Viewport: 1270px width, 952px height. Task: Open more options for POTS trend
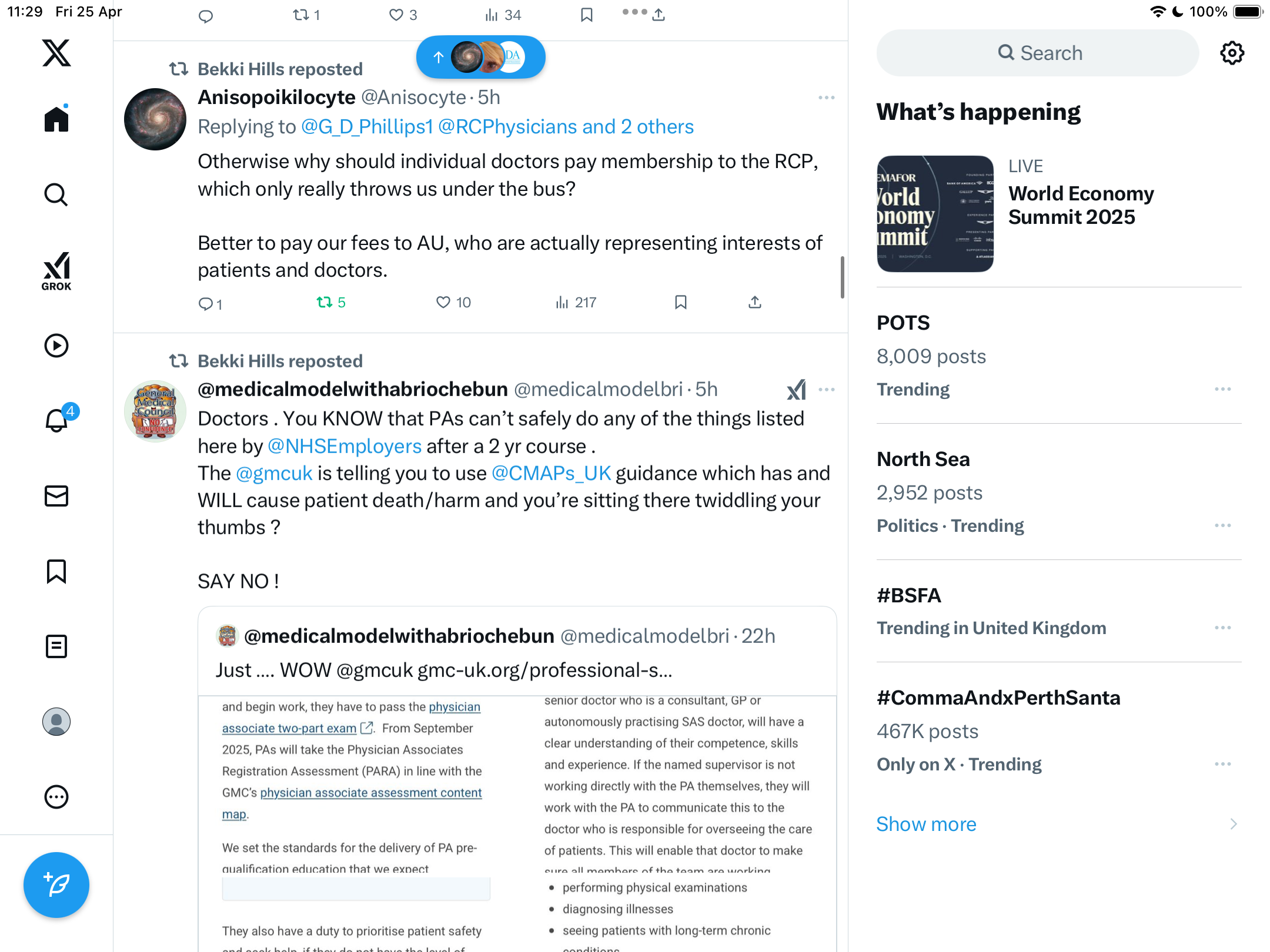click(x=1223, y=389)
